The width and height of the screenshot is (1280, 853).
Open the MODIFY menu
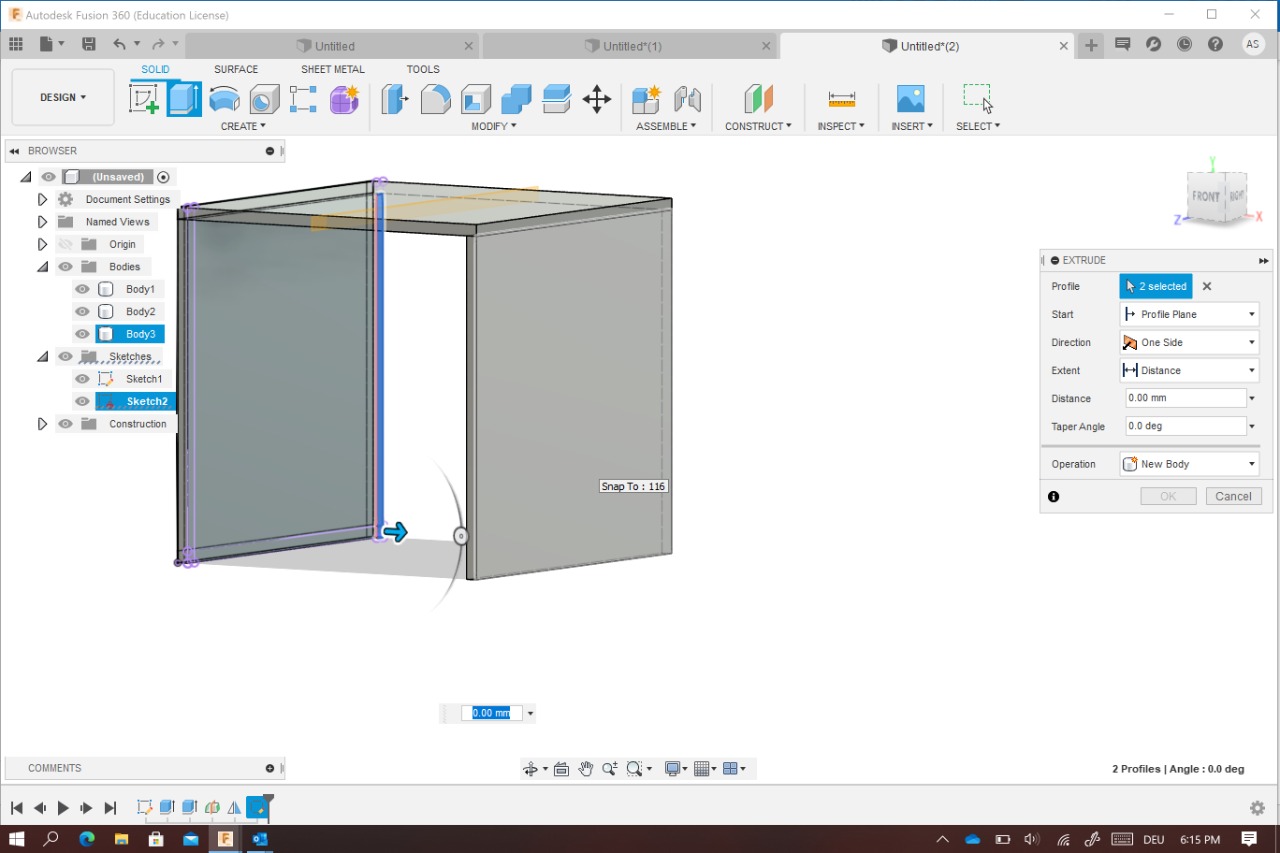[494, 126]
